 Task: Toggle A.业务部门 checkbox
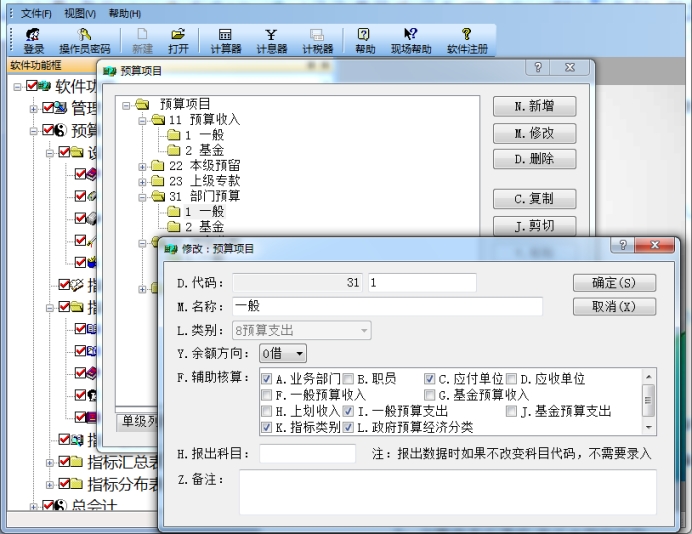[x=267, y=379]
